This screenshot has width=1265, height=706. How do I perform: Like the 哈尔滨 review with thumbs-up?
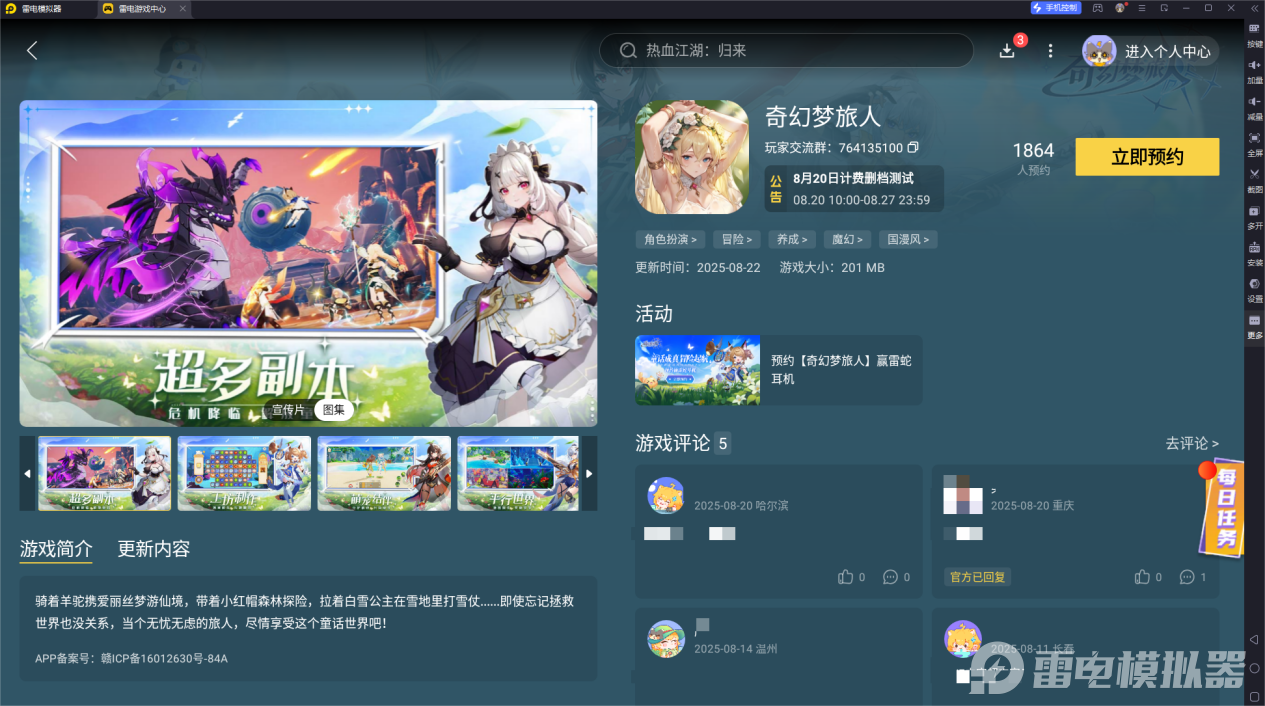click(846, 577)
